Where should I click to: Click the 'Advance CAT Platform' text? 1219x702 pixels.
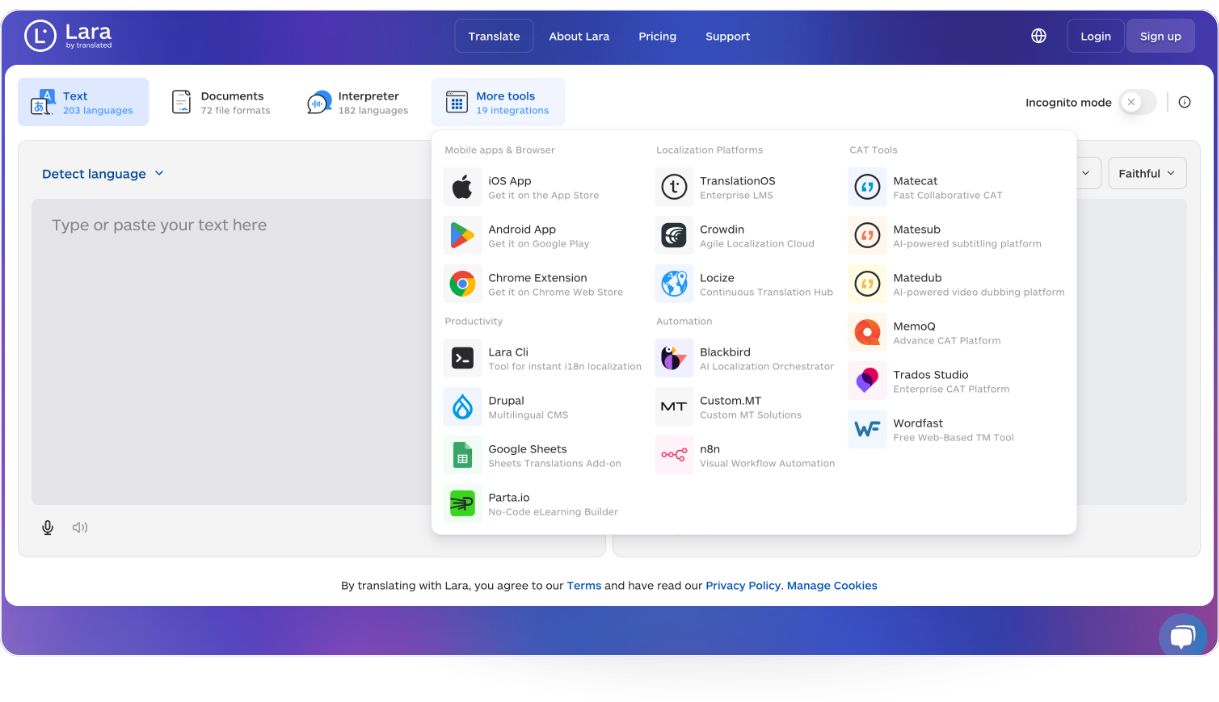[x=947, y=340]
